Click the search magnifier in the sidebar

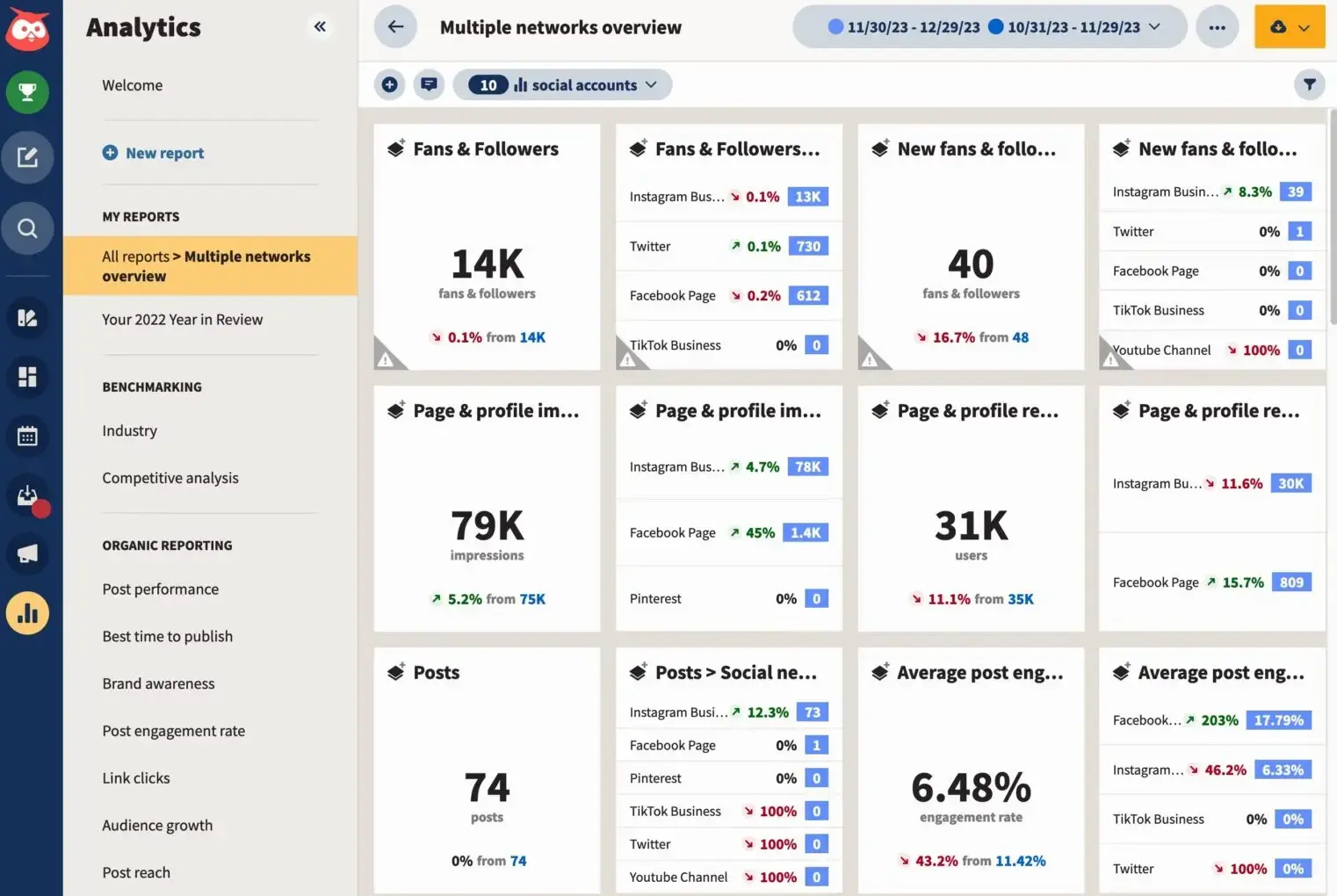pos(28,228)
